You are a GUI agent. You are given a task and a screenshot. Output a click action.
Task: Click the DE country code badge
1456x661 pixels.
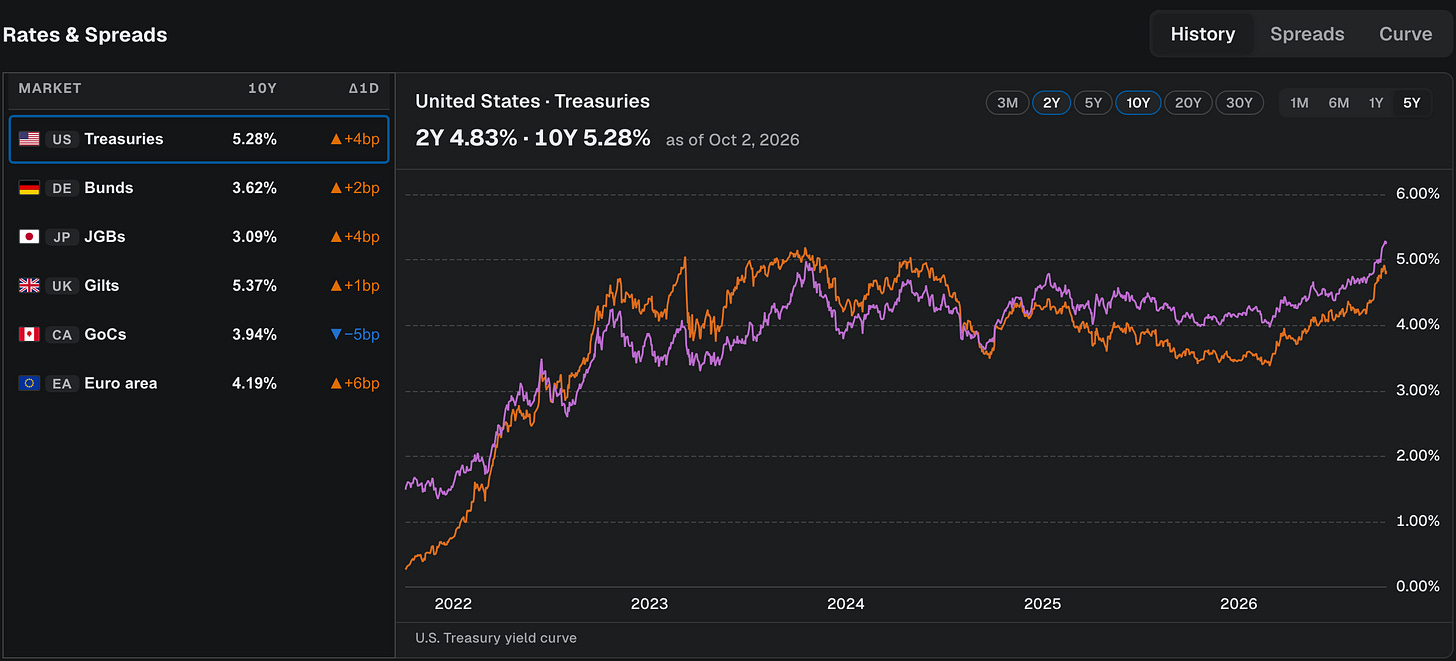click(62, 188)
